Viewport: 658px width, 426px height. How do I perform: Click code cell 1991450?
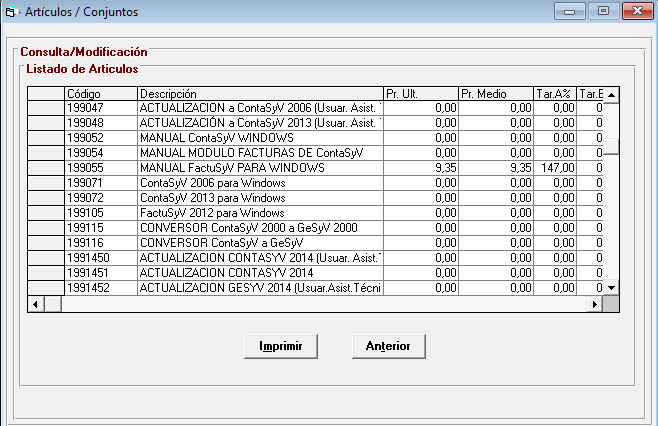pyautogui.click(x=101, y=258)
